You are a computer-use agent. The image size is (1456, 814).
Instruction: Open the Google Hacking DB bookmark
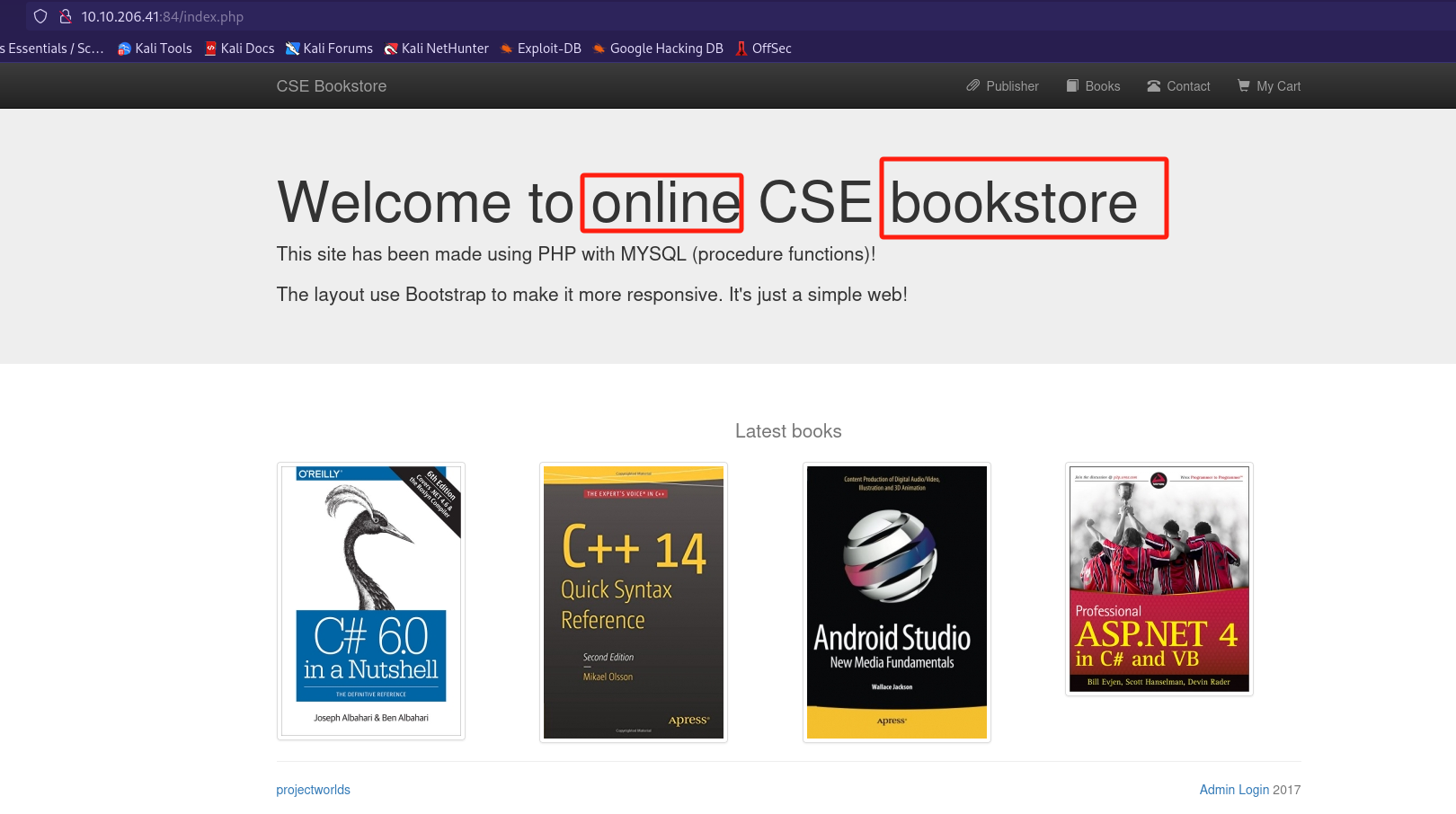tap(658, 49)
